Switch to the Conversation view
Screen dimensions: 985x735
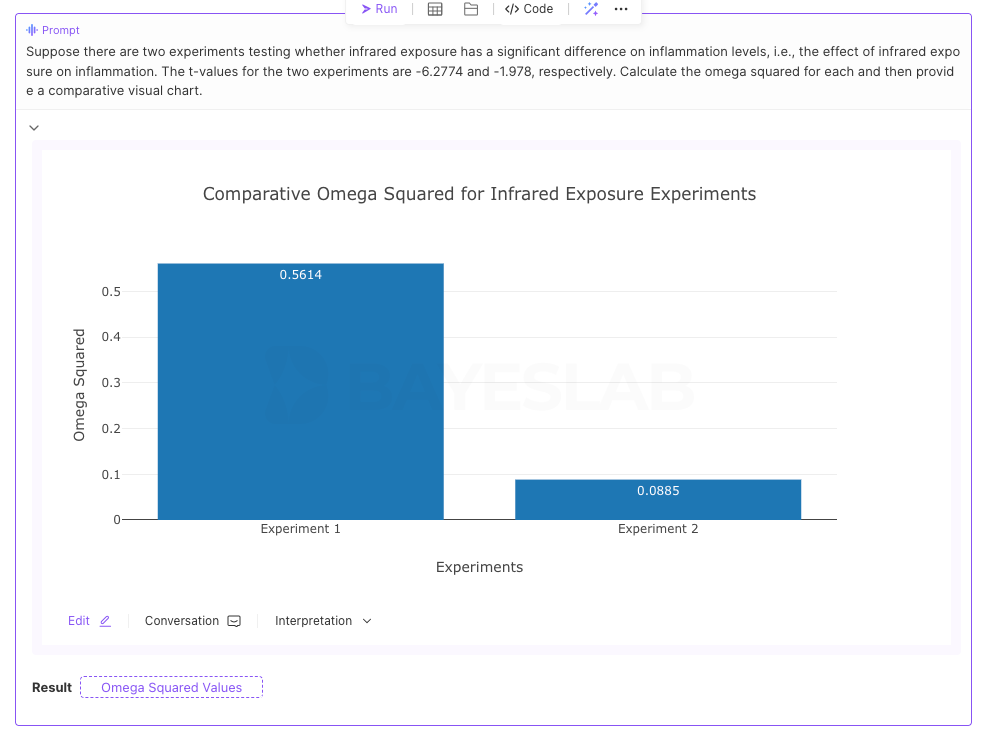(x=180, y=620)
